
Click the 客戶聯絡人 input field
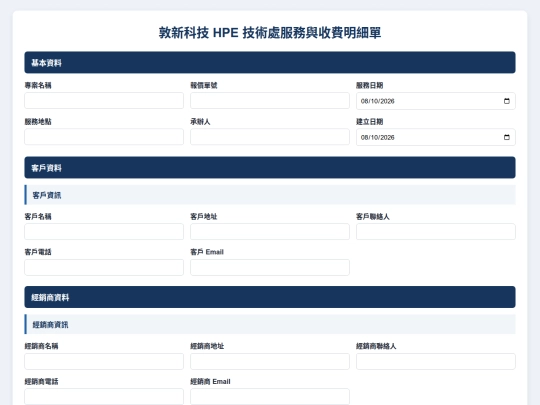(x=436, y=231)
